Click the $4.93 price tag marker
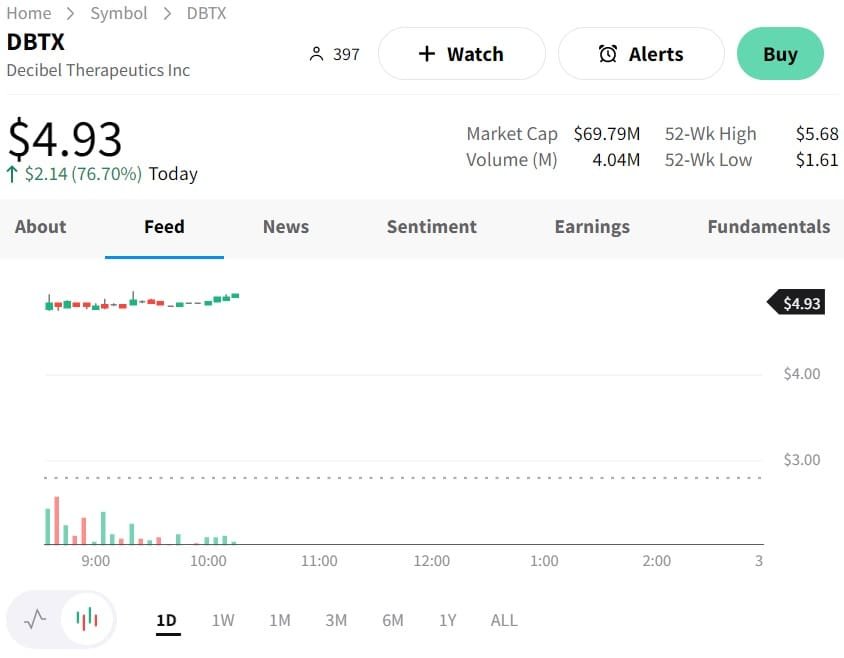The width and height of the screenshot is (844, 658). coord(797,303)
